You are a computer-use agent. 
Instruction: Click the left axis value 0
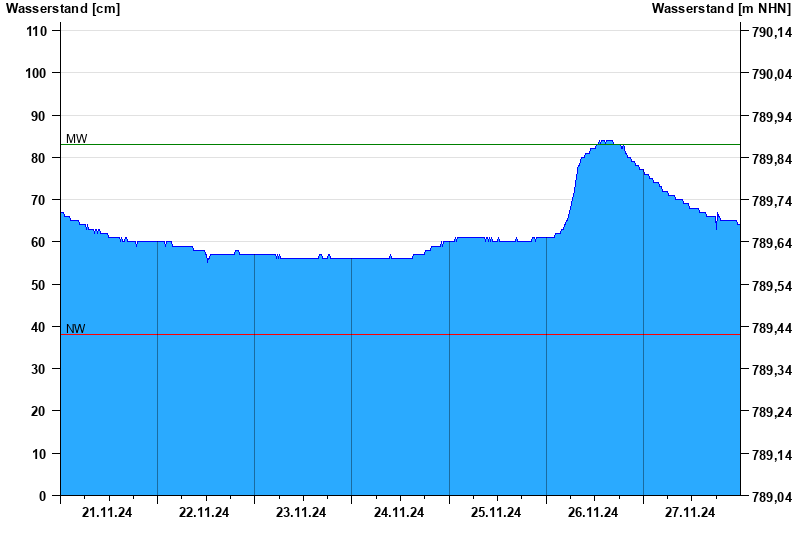42,496
